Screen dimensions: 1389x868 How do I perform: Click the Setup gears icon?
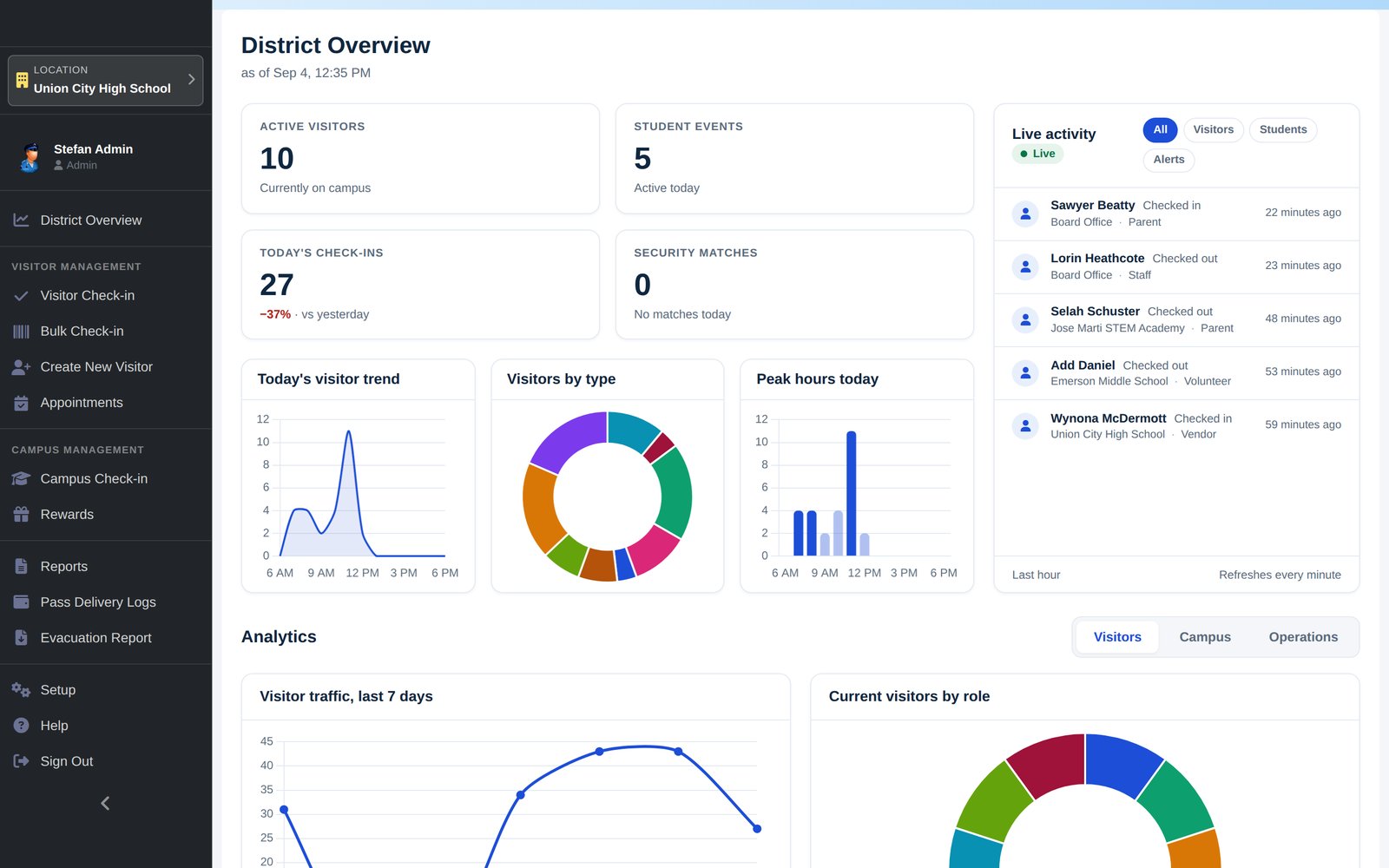pos(21,690)
